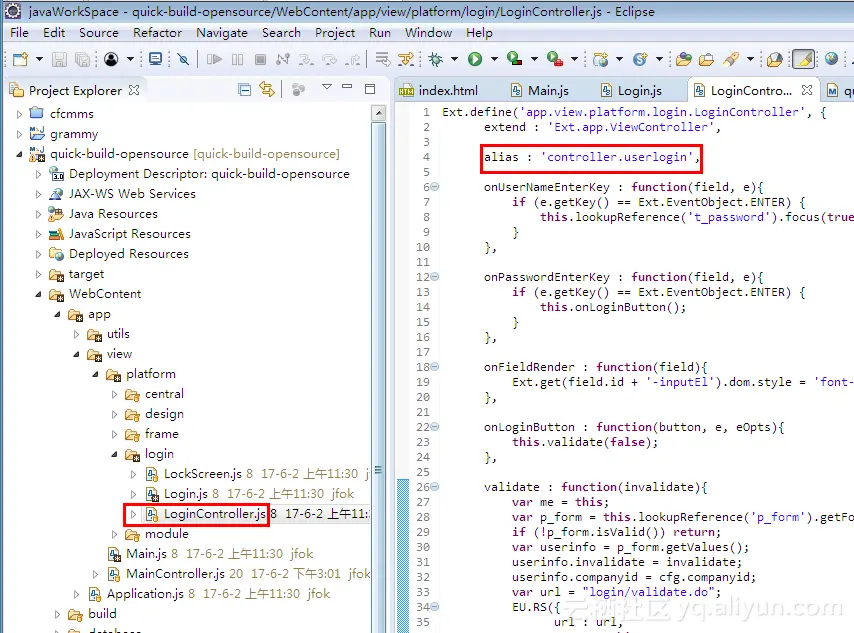The width and height of the screenshot is (854, 633).
Task: Select Application.js in the tree
Action: tap(145, 594)
